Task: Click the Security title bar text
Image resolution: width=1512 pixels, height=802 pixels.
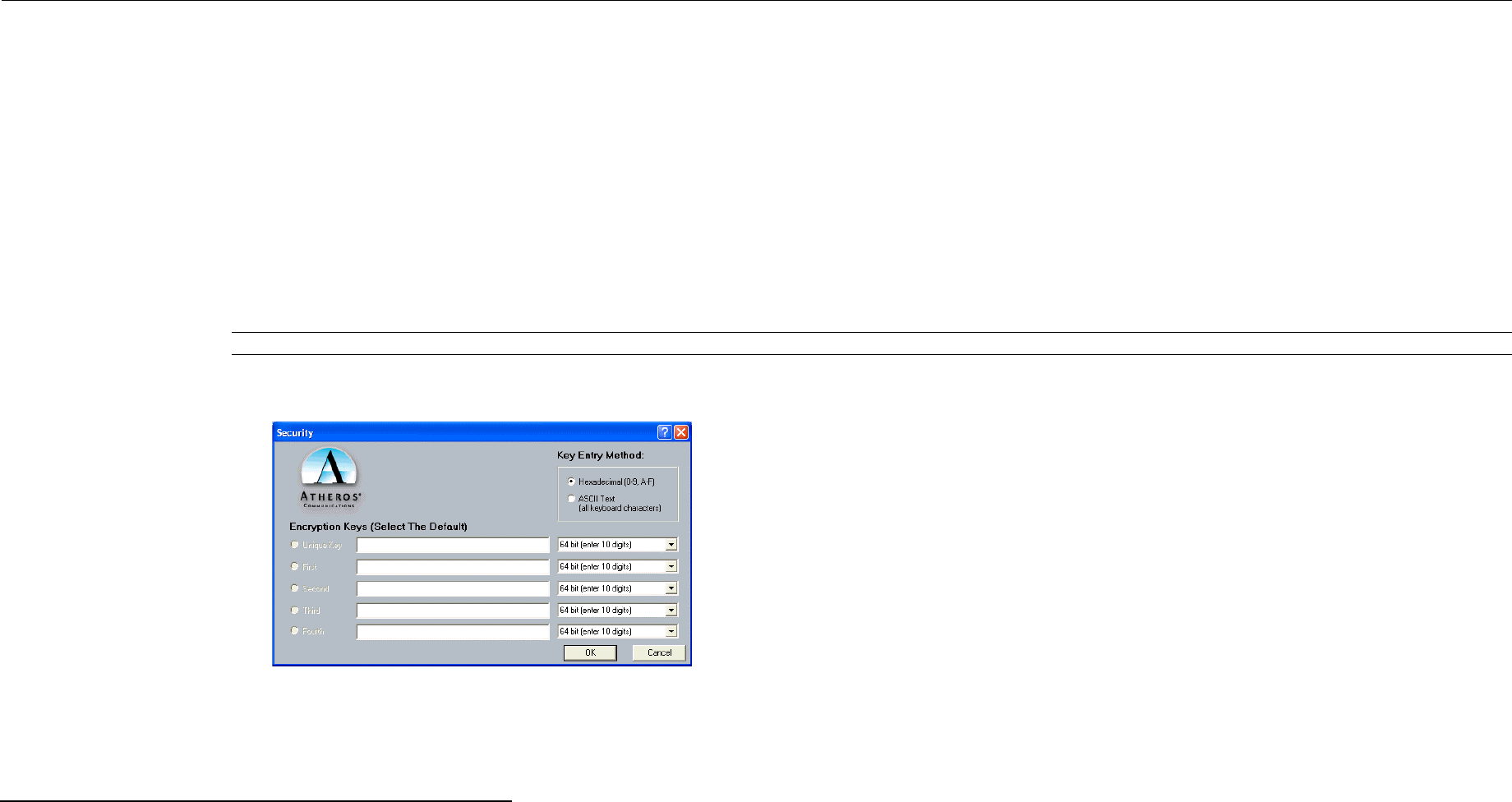Action: (295, 433)
